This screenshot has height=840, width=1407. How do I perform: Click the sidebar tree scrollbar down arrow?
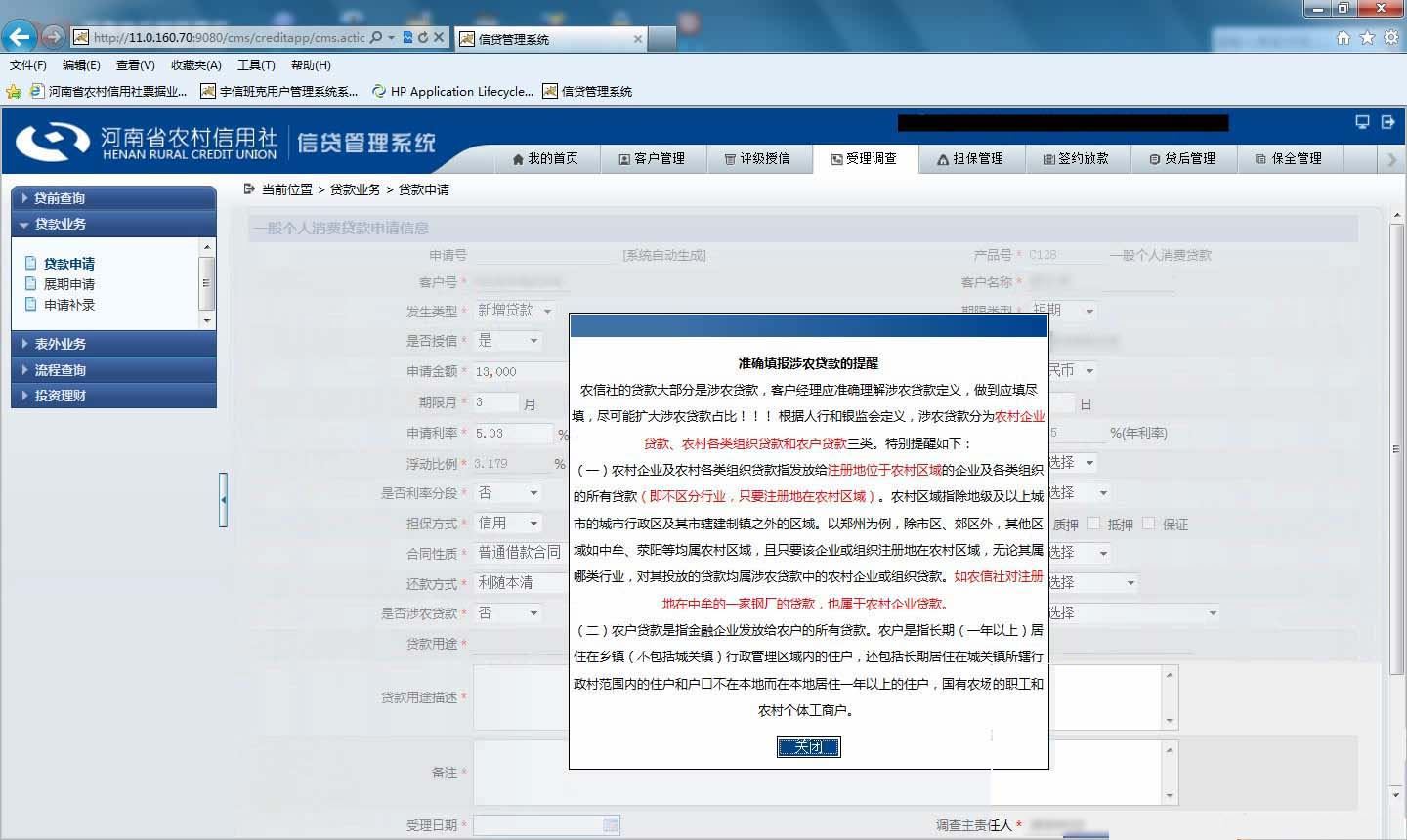(x=206, y=320)
